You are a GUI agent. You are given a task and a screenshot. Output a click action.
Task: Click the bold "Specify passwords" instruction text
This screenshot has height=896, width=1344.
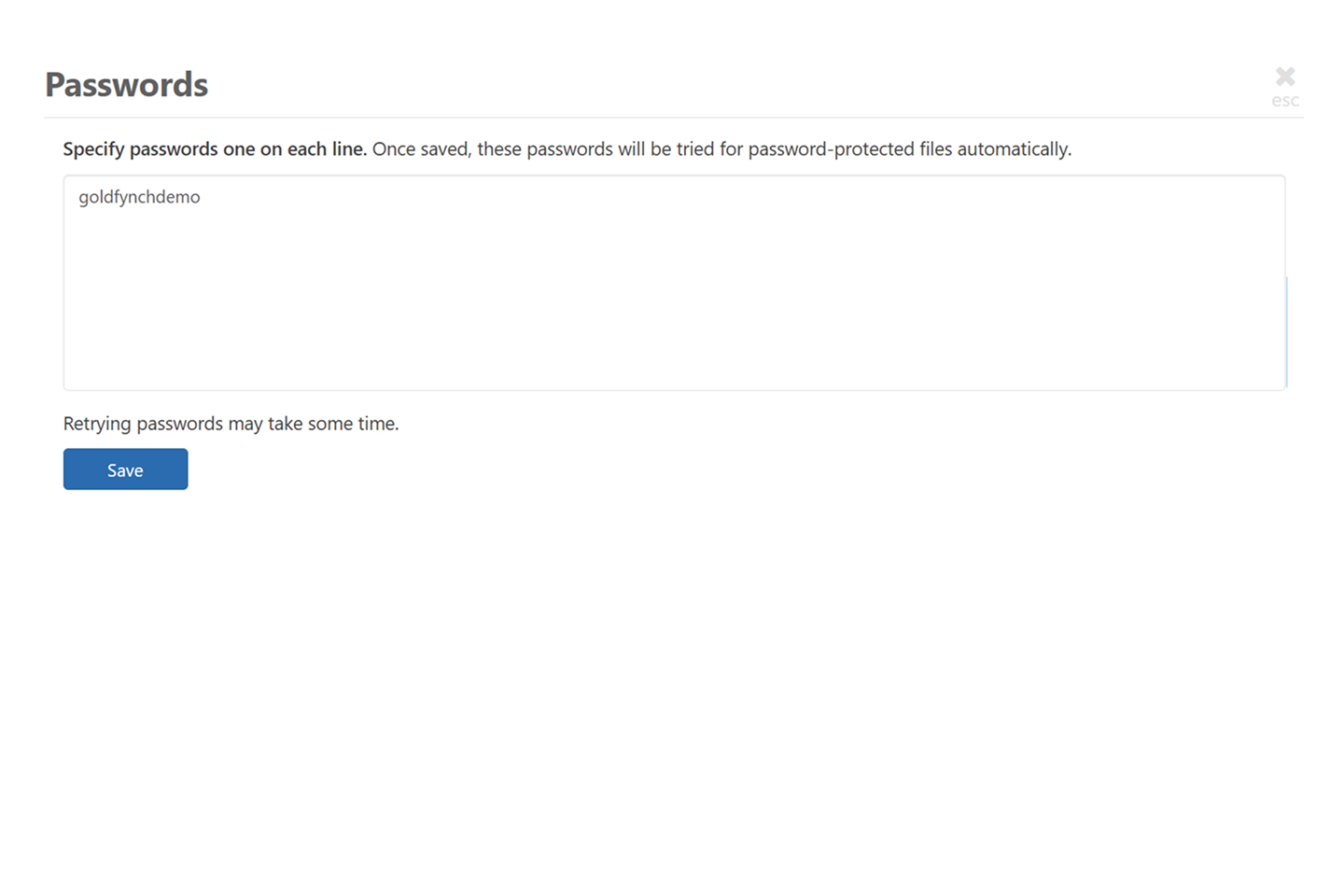coord(140,149)
